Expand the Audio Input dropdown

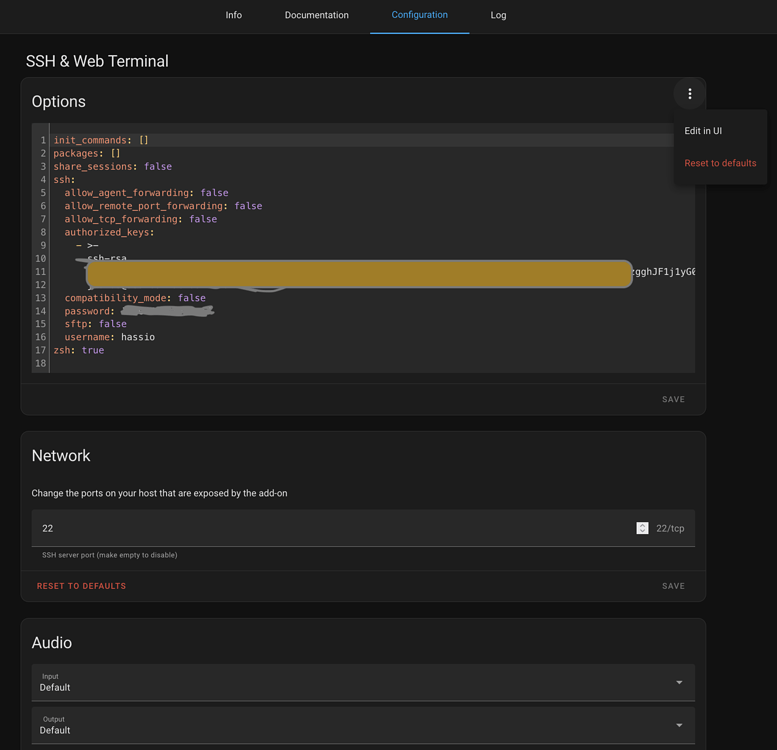pos(362,682)
